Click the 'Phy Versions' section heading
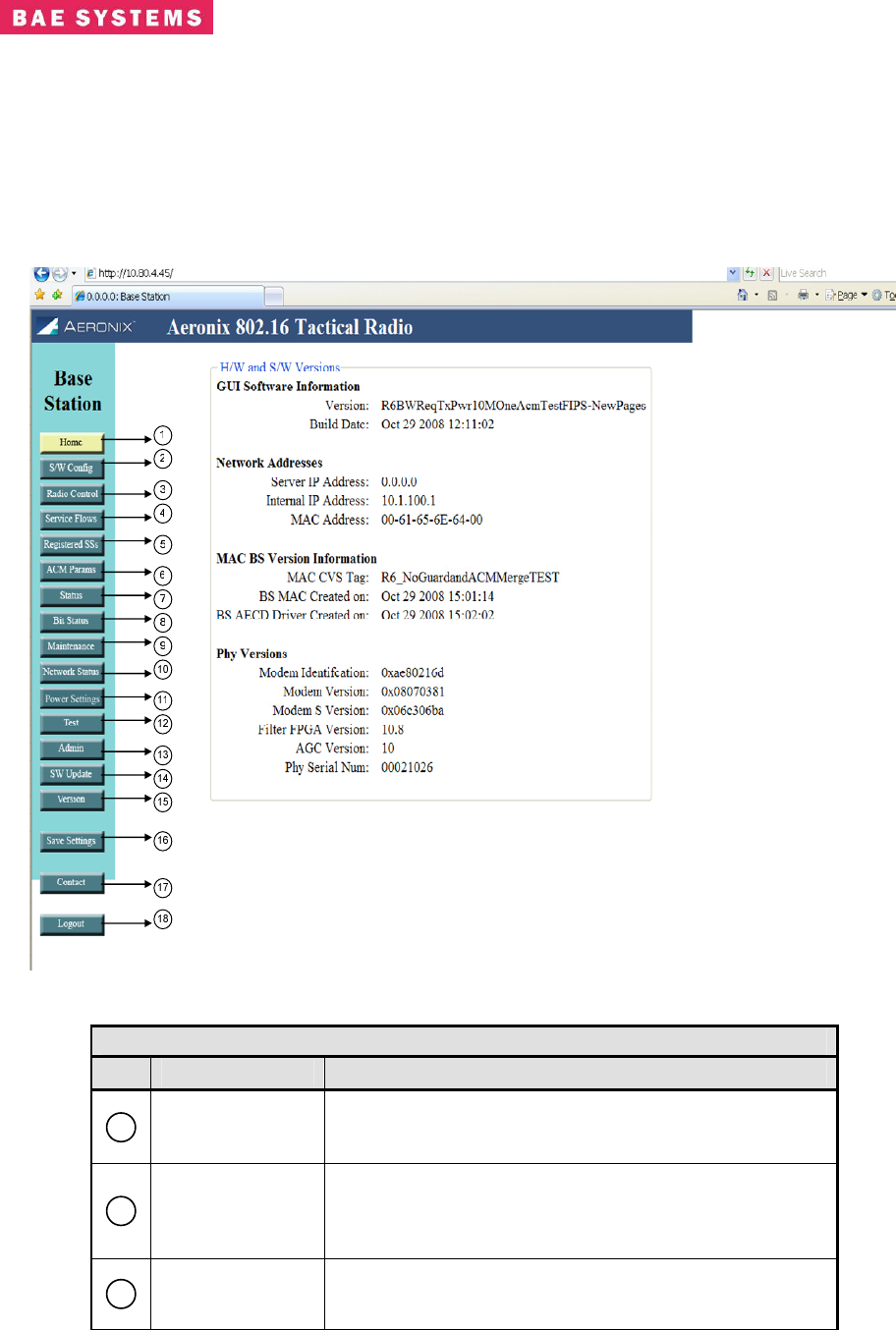 coord(252,654)
